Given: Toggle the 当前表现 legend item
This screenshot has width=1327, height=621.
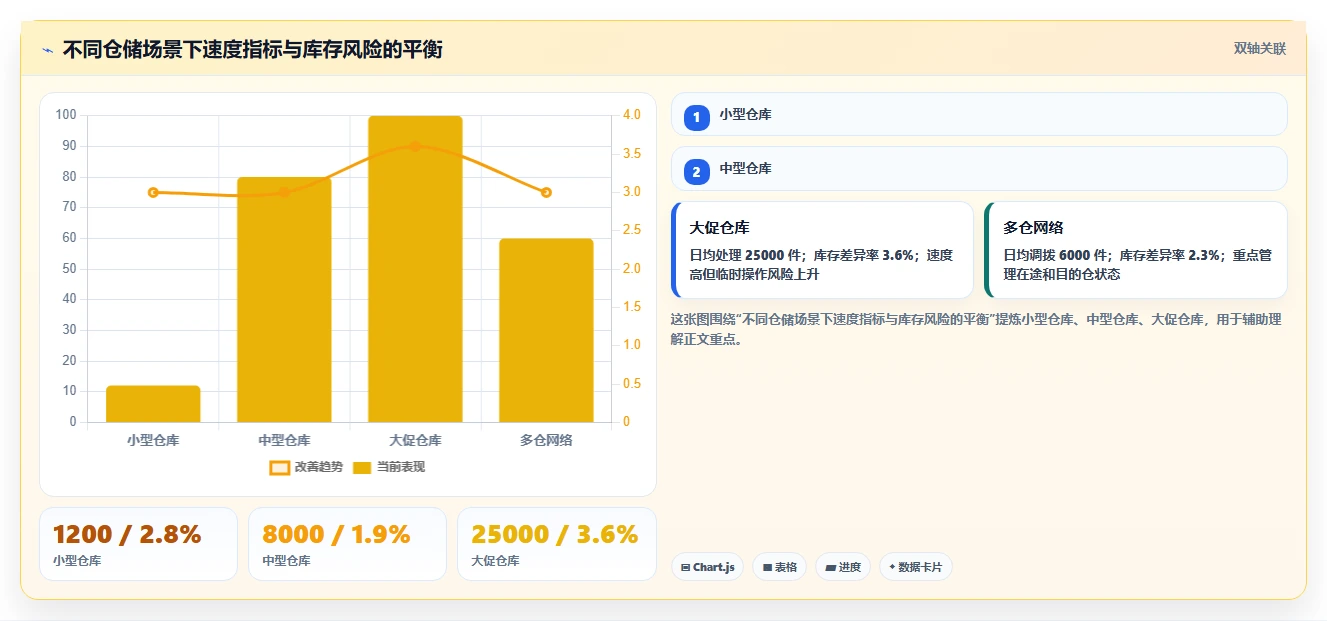Looking at the screenshot, I should [x=389, y=467].
